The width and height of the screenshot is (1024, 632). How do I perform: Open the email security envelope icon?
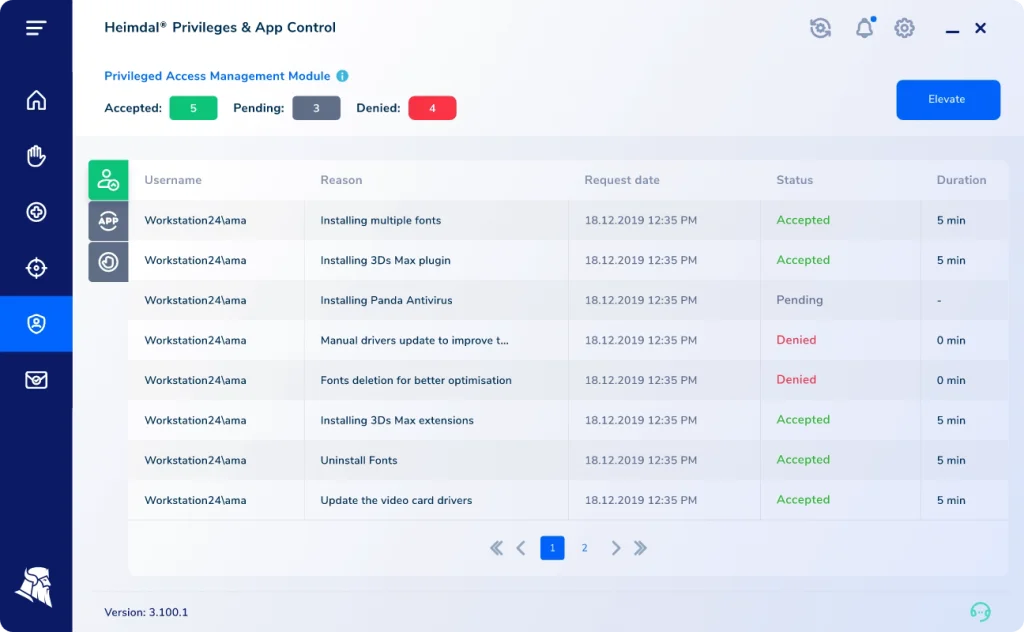pos(36,380)
